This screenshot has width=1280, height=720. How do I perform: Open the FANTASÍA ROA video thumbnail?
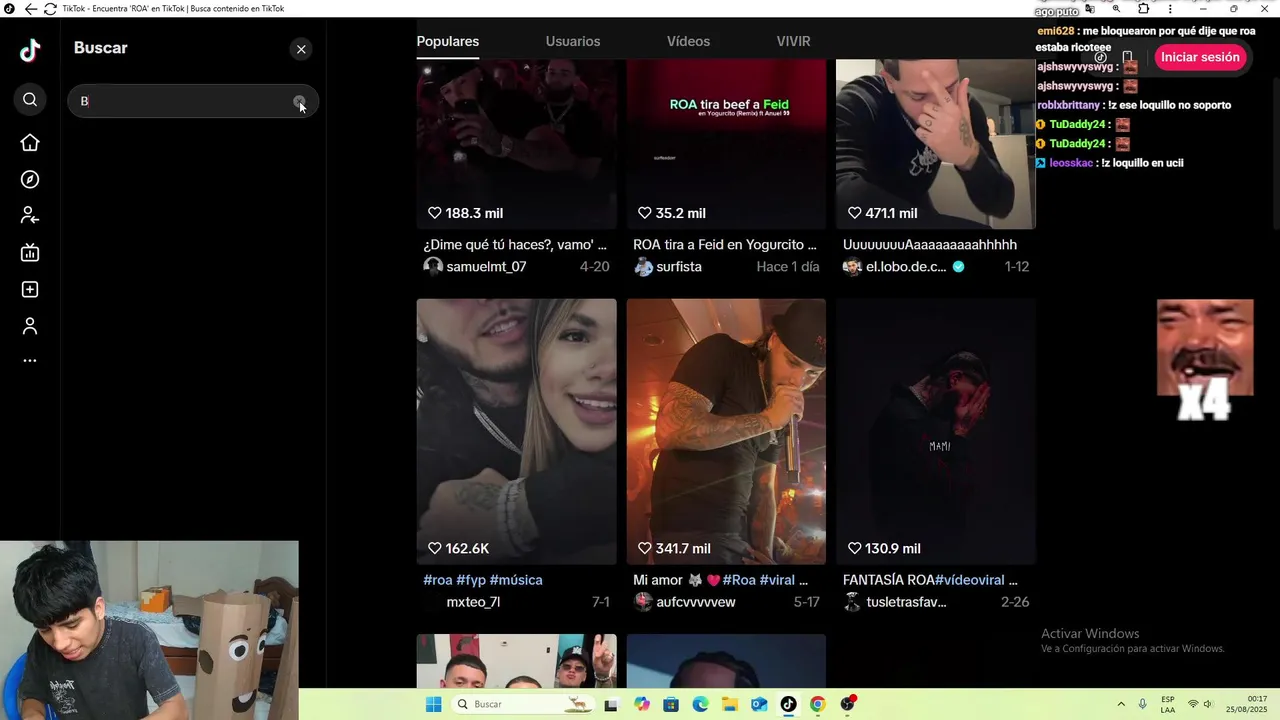(935, 431)
